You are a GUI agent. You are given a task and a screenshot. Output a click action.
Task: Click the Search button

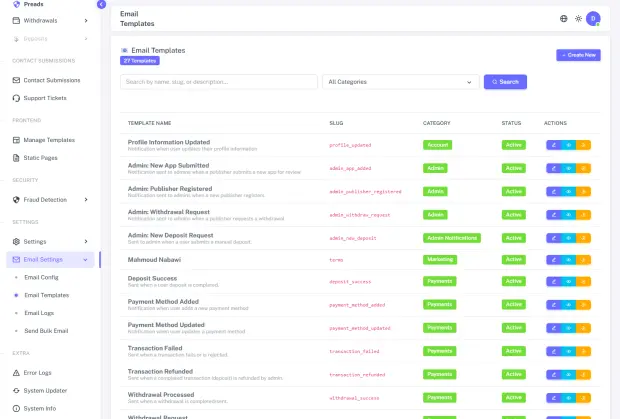(505, 82)
